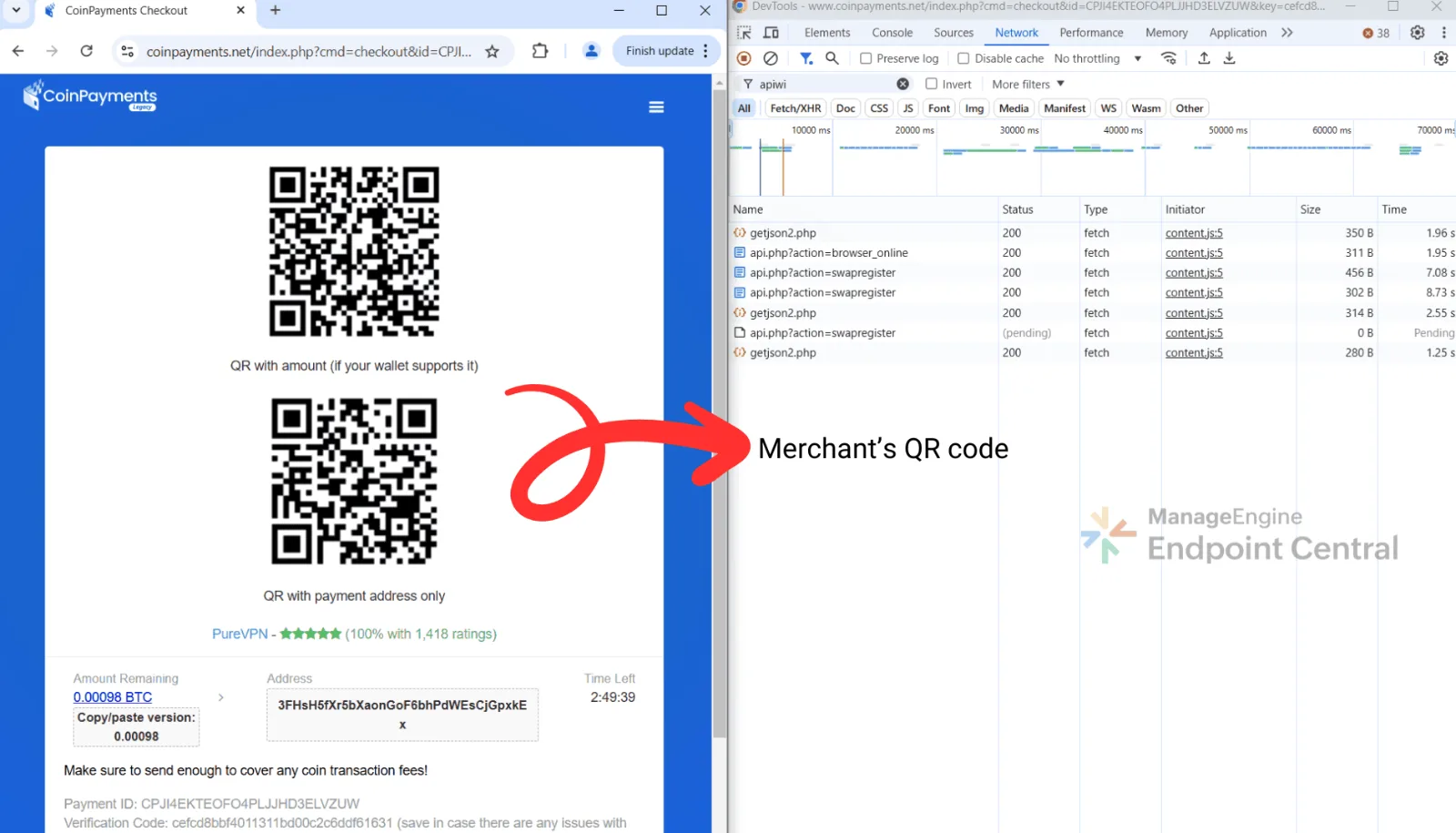Select Fetch/XHR request type filter
The width and height of the screenshot is (1456, 833).
tap(795, 108)
